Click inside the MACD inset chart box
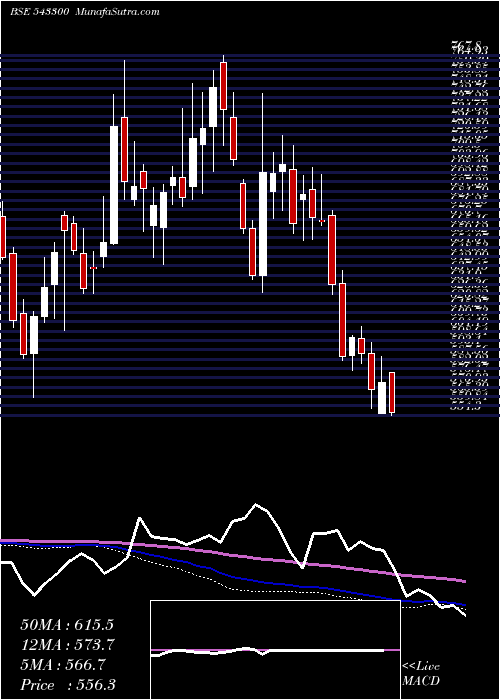This screenshot has height=700, width=500. [275, 650]
